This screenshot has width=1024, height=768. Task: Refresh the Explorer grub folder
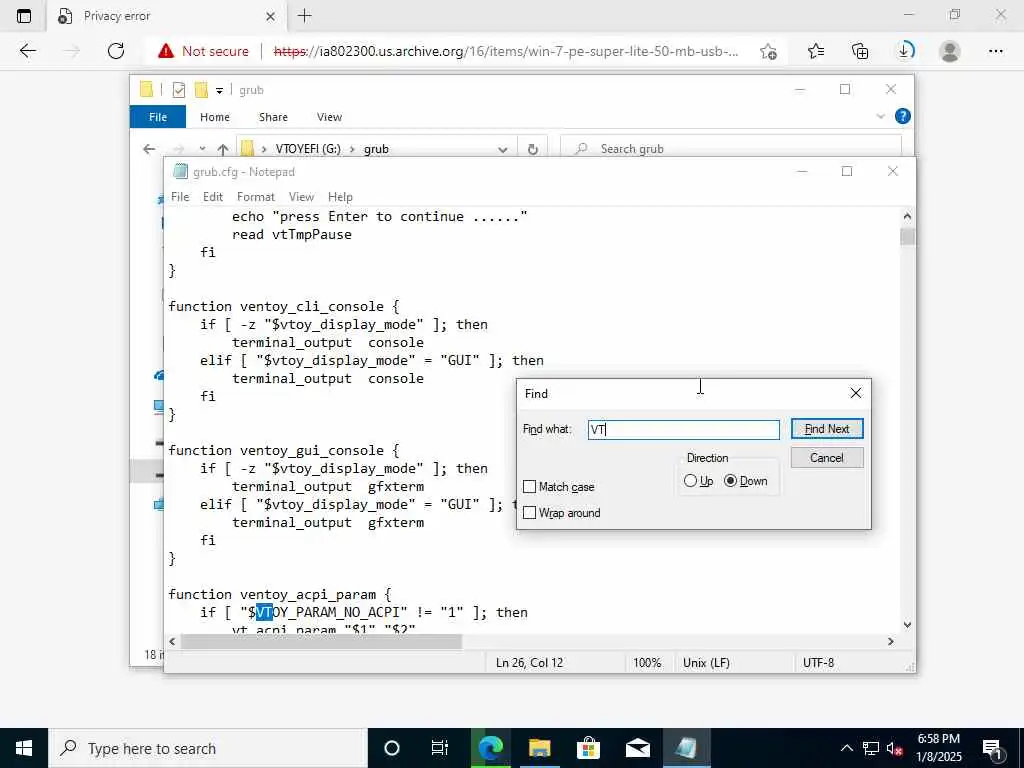click(x=533, y=150)
